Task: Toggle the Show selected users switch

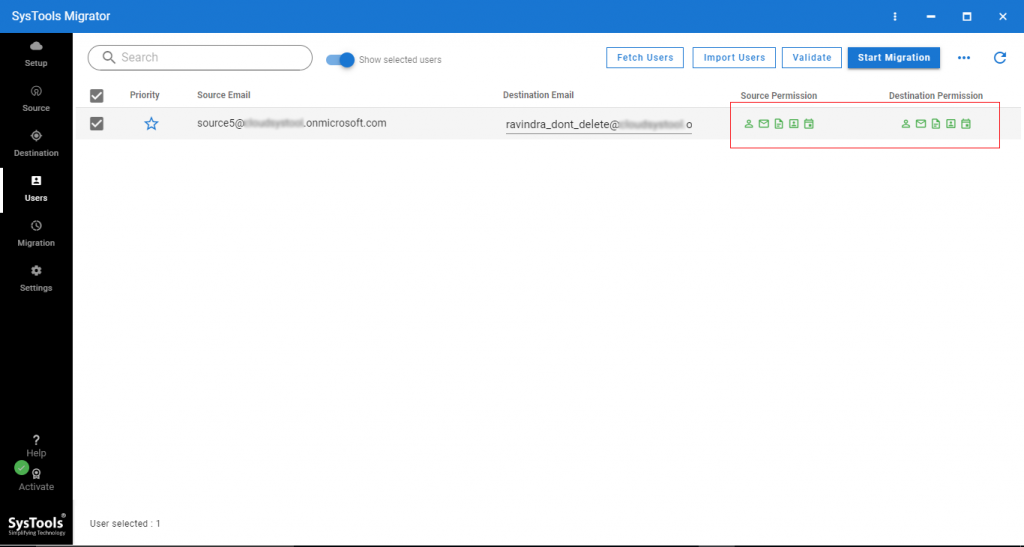Action: (340, 59)
